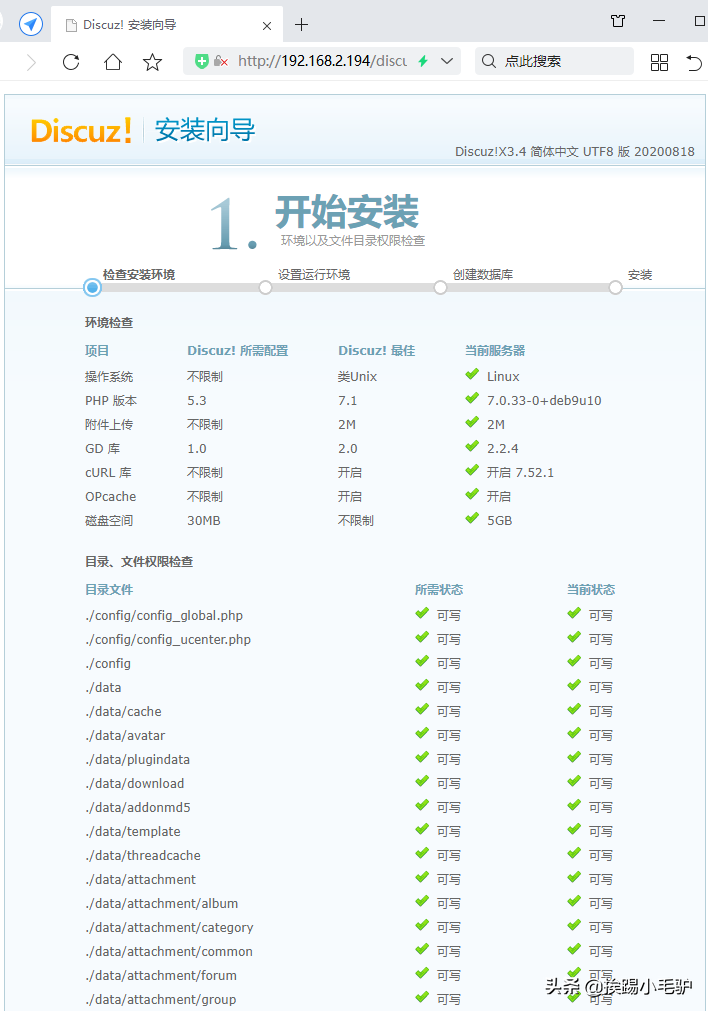
Task: Click the ./data/attachment/category row text
Action: (x=169, y=927)
